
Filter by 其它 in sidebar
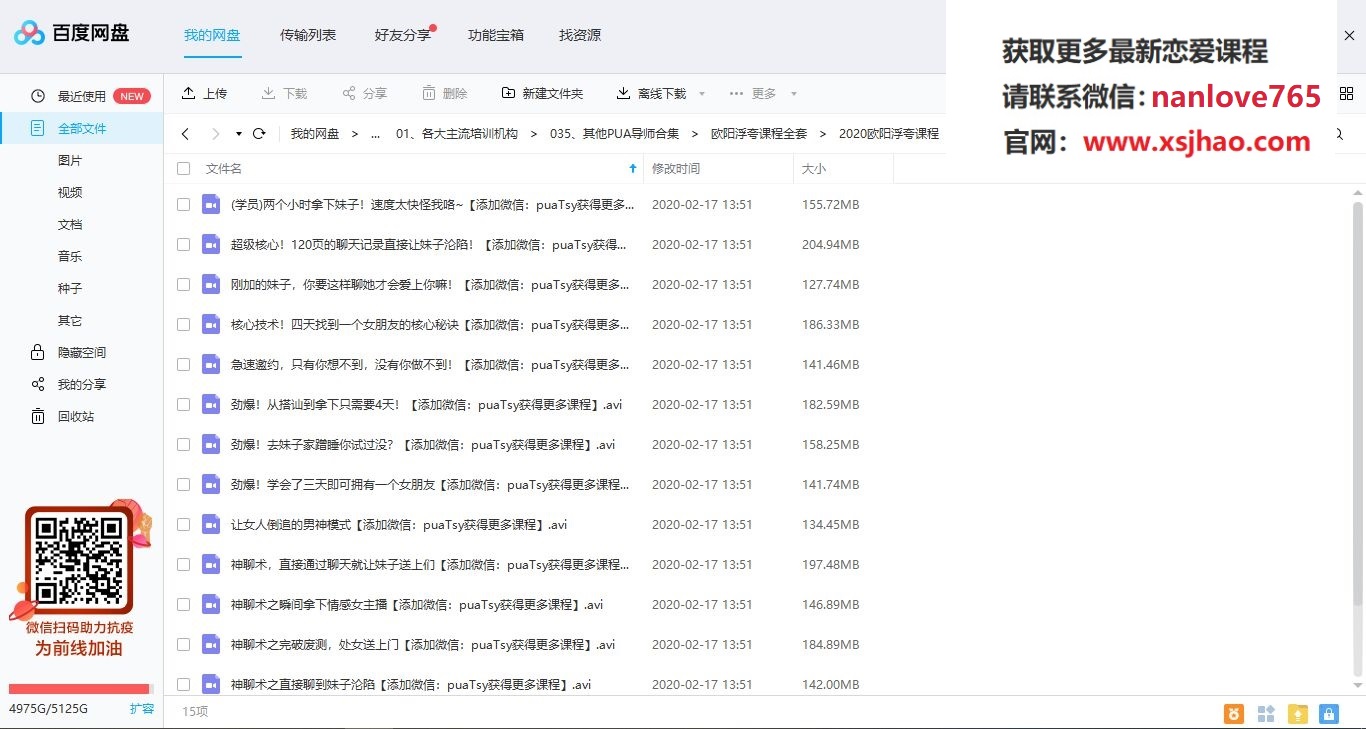pos(70,320)
